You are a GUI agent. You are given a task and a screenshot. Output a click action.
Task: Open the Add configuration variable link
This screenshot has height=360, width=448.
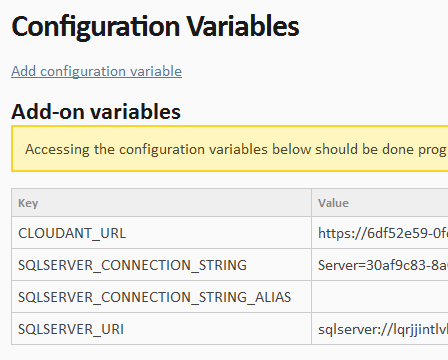[96, 71]
